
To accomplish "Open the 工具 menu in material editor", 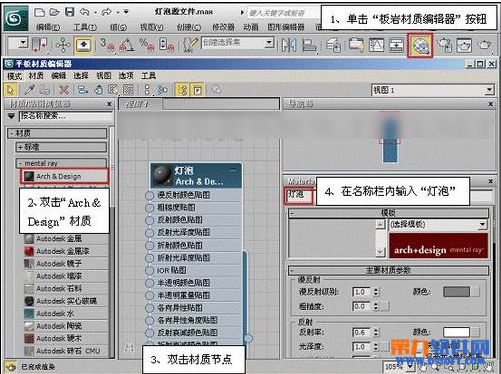I will coord(148,76).
